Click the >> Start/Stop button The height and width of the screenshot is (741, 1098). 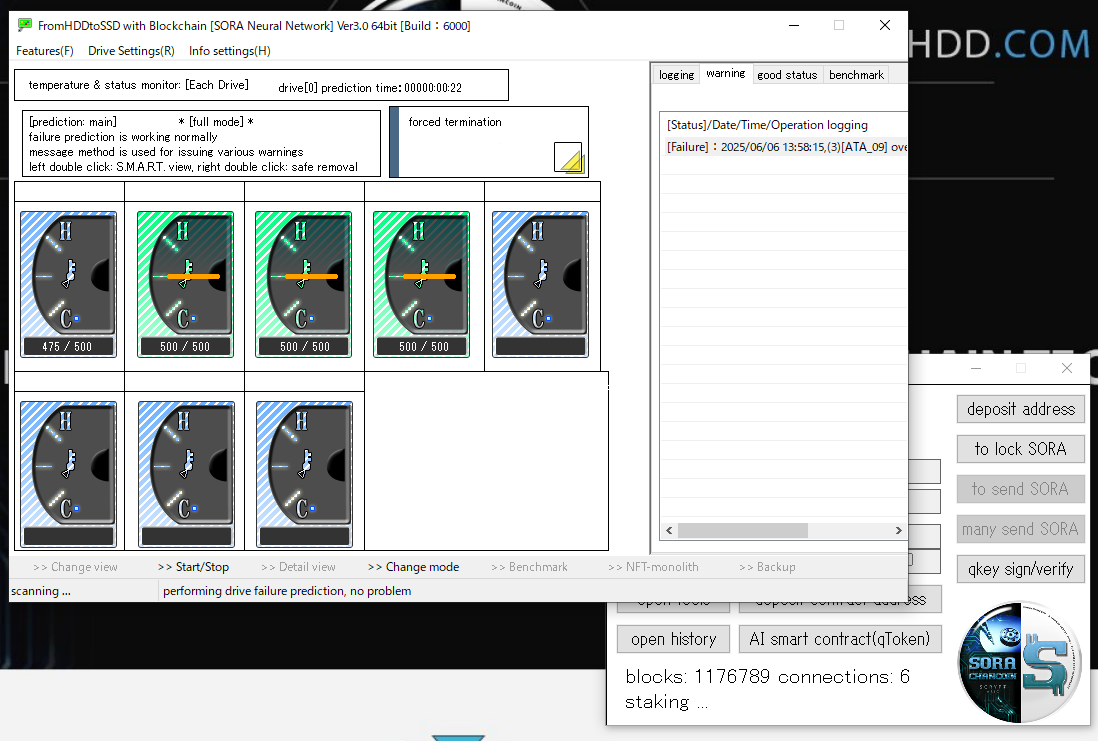pyautogui.click(x=193, y=567)
